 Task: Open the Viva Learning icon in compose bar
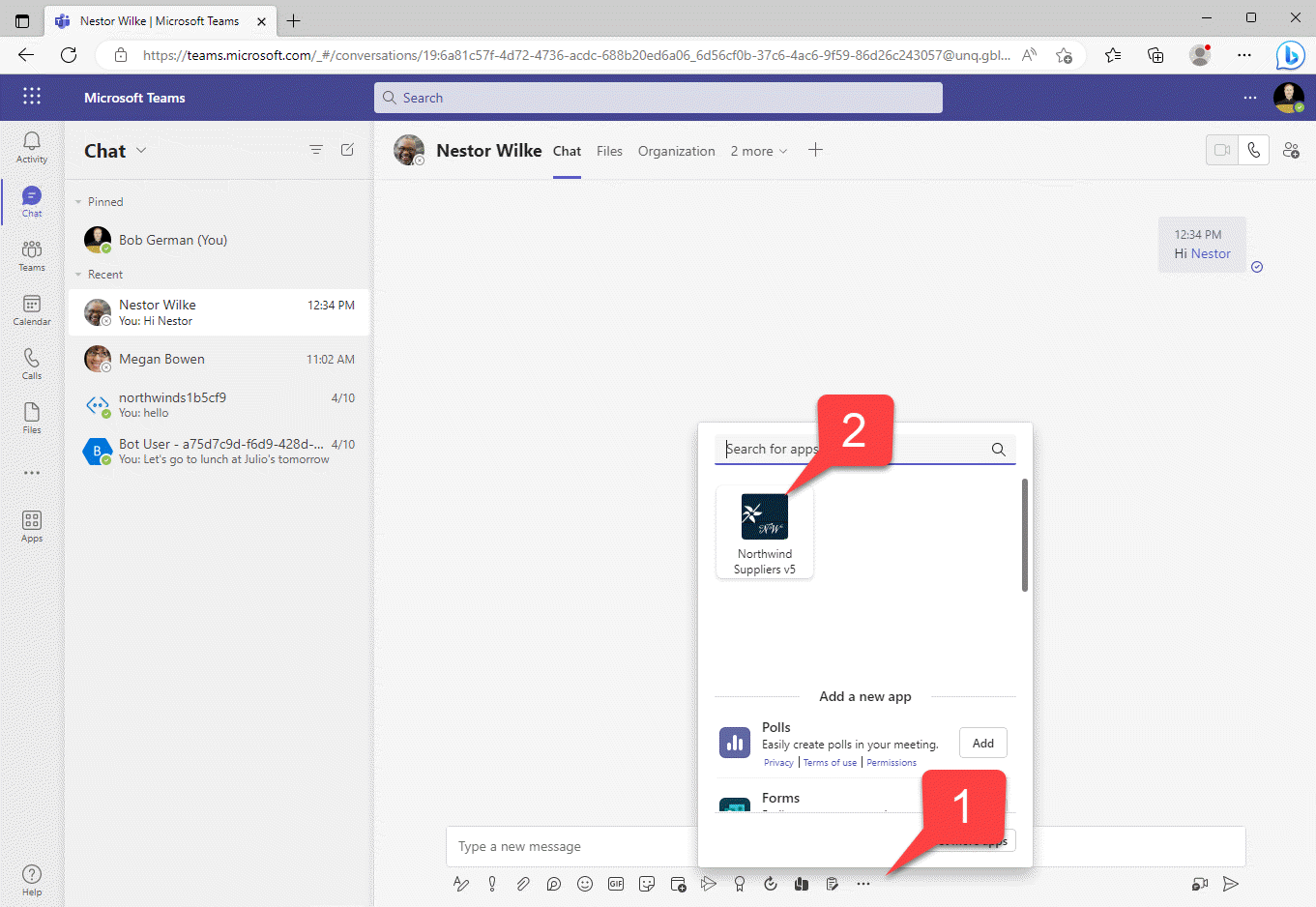click(x=802, y=884)
